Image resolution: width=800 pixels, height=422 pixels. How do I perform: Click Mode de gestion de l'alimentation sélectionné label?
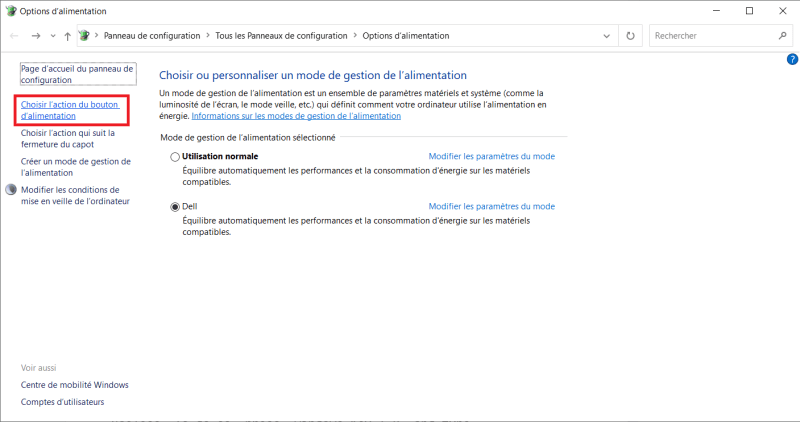[x=248, y=137]
